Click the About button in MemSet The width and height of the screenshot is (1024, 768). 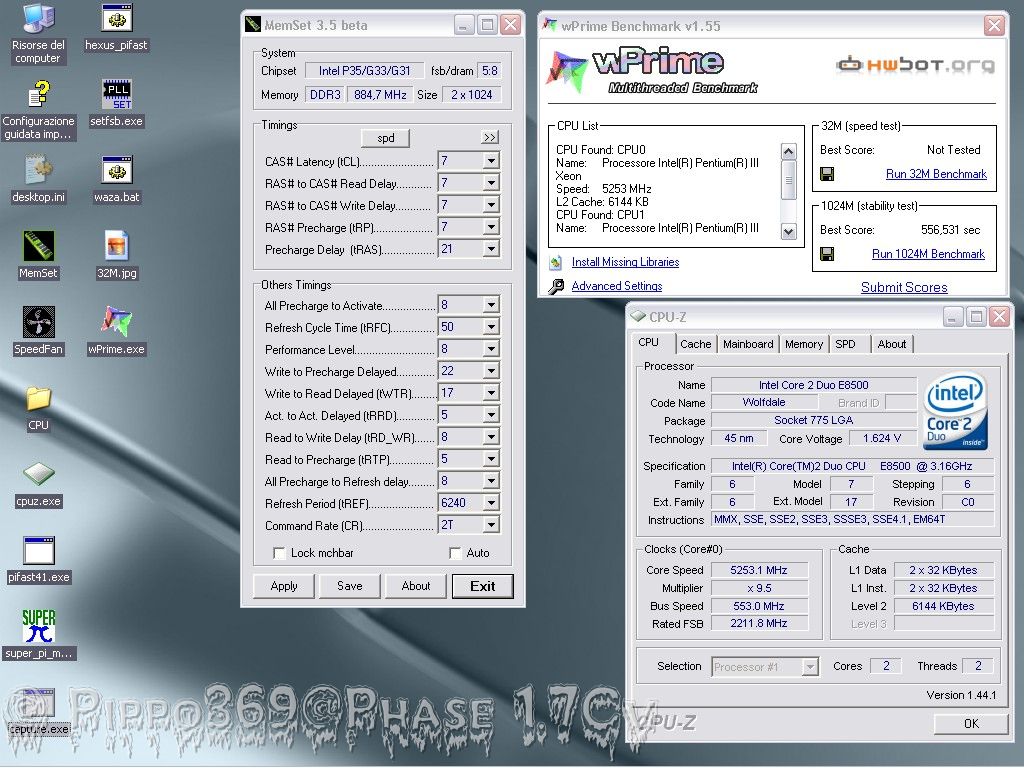[416, 586]
